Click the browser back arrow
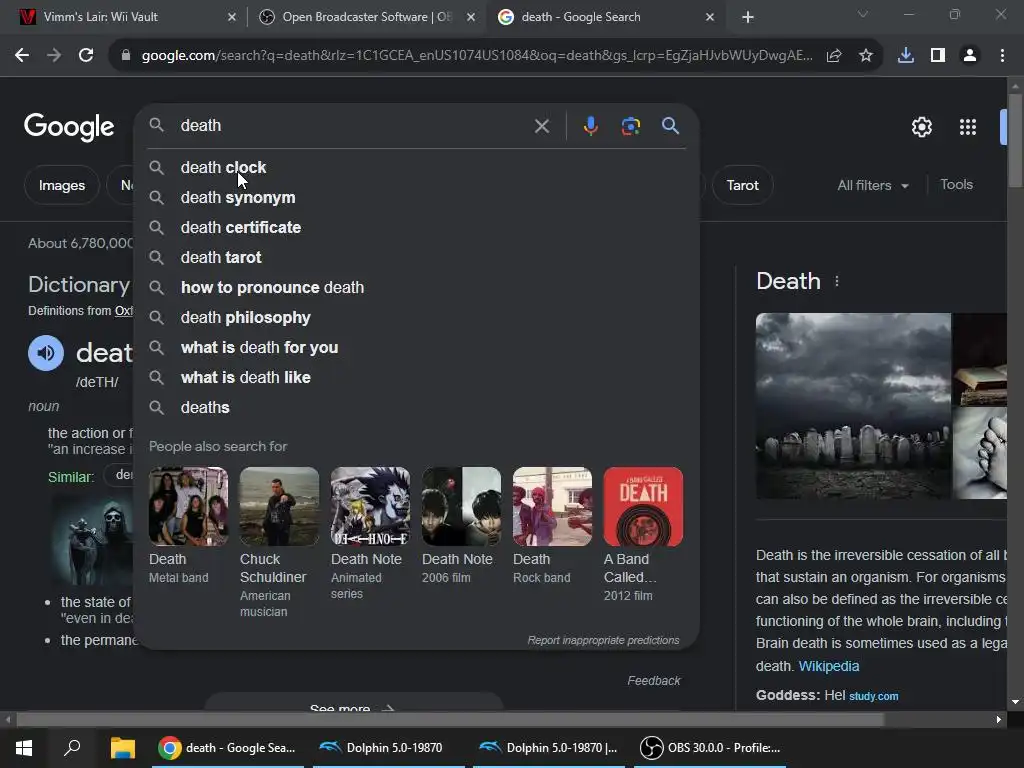 coord(22,56)
